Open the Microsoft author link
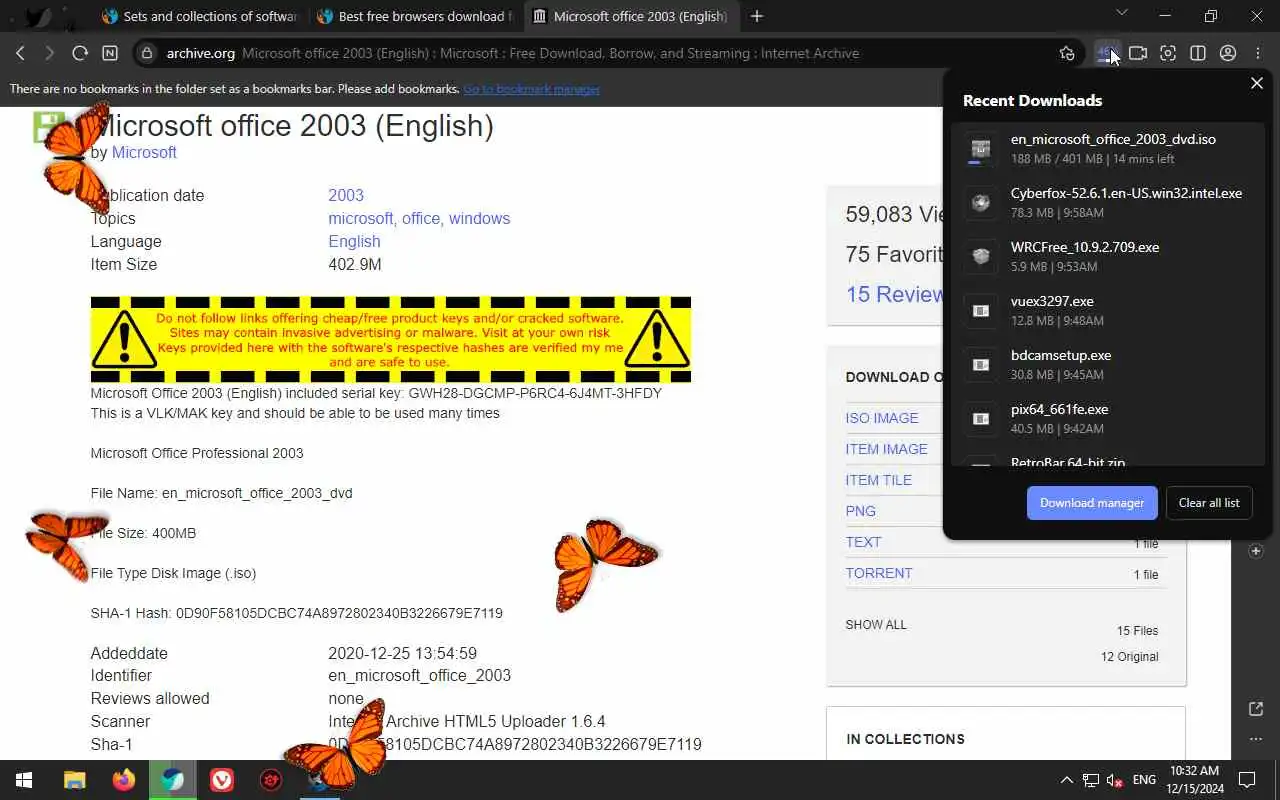Image resolution: width=1280 pixels, height=800 pixels. click(x=144, y=152)
